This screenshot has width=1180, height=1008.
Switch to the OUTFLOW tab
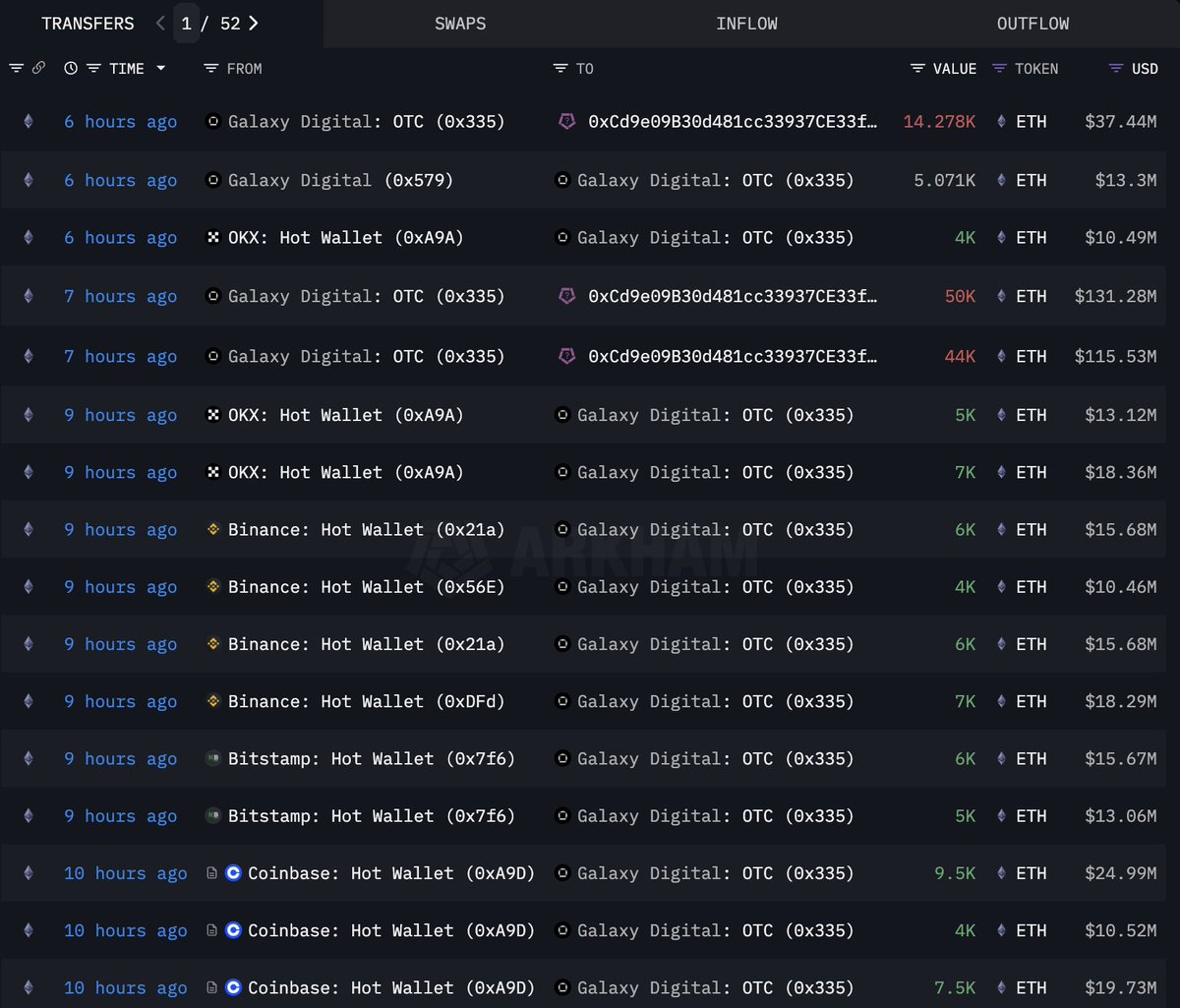point(1032,24)
